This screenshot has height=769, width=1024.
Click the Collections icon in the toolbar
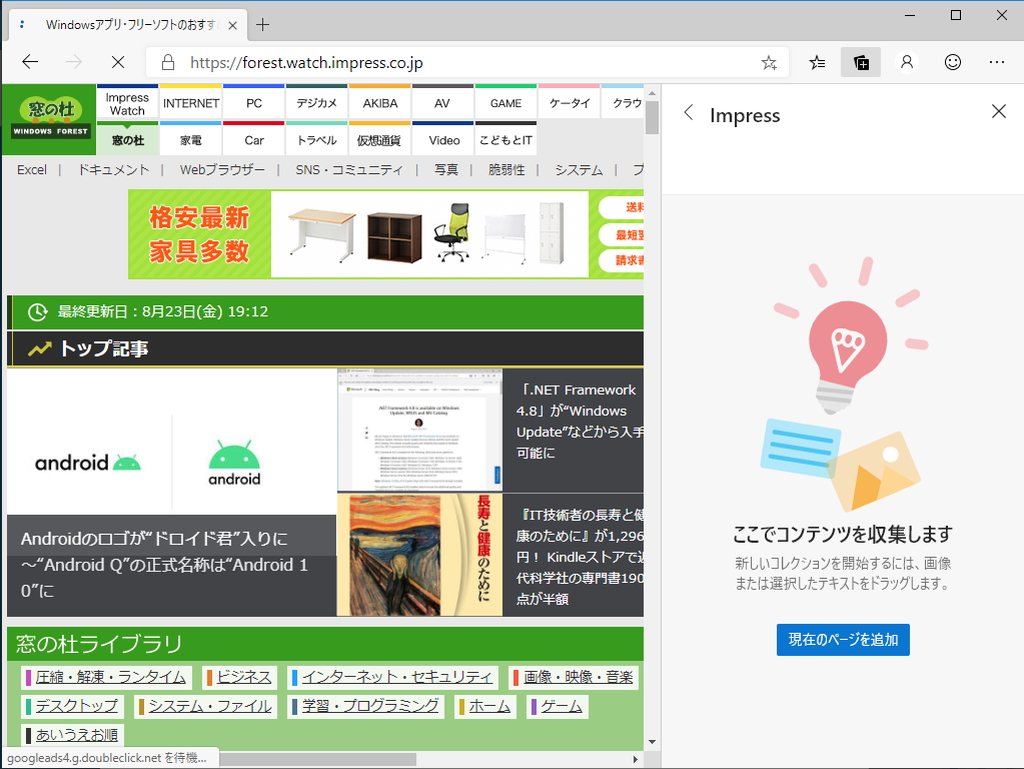click(x=860, y=62)
